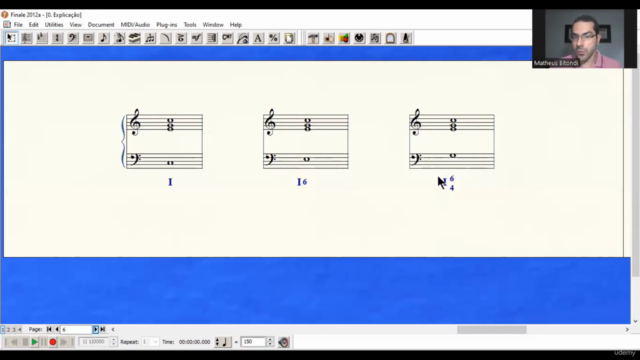This screenshot has width=640, height=360.
Task: Open the Plug-ins menu
Action: point(167,24)
